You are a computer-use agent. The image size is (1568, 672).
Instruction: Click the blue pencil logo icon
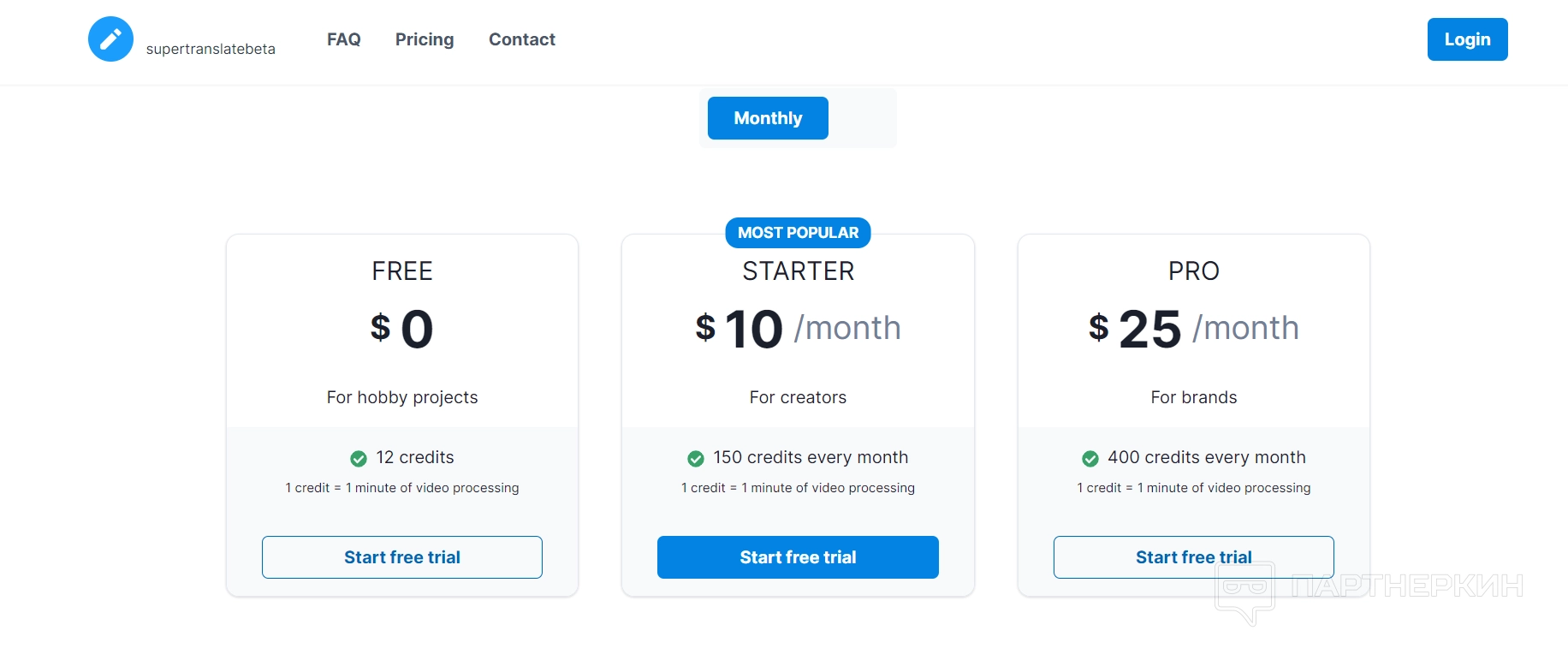[110, 39]
